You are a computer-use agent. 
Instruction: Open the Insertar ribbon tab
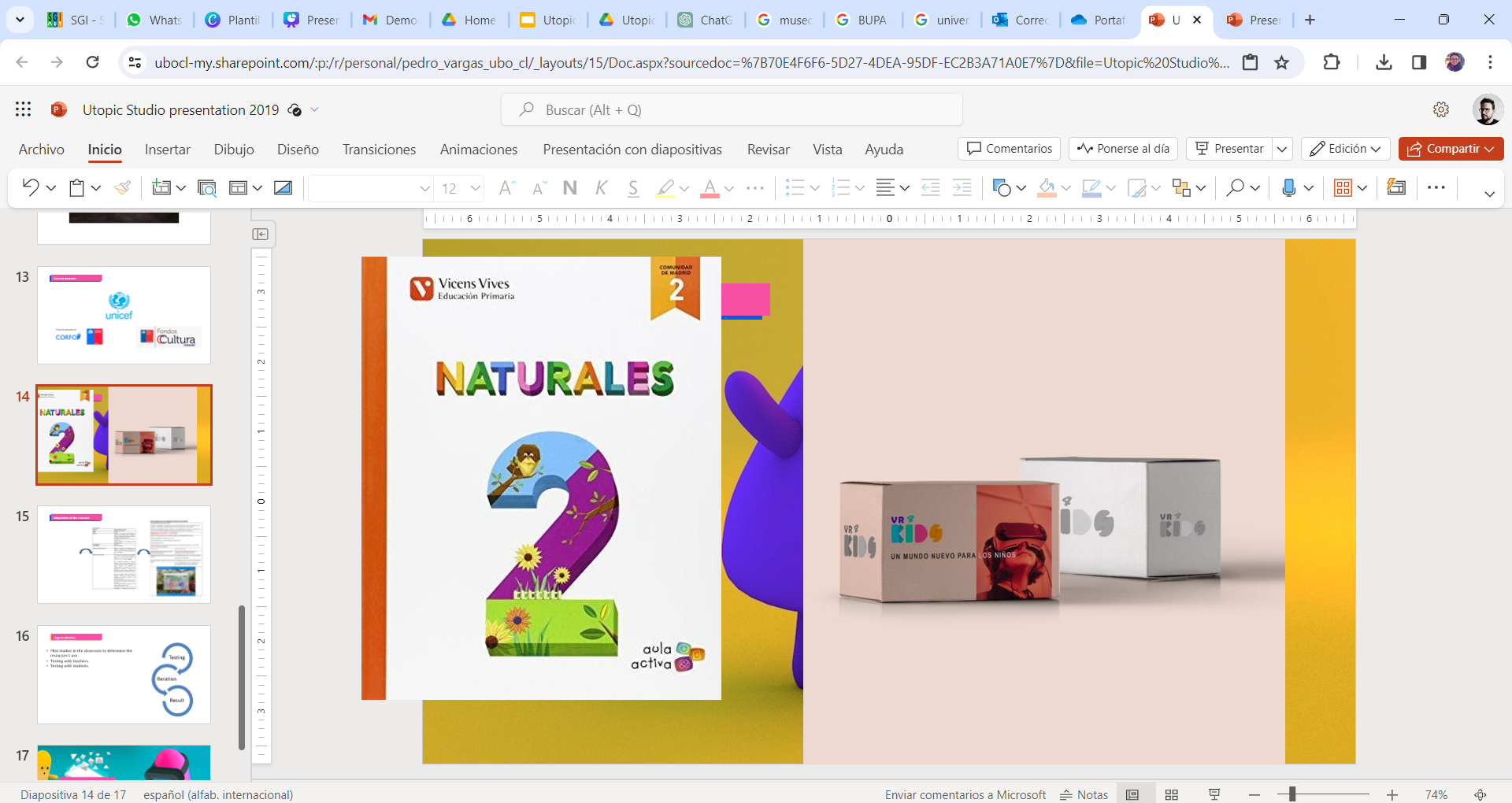coord(167,150)
